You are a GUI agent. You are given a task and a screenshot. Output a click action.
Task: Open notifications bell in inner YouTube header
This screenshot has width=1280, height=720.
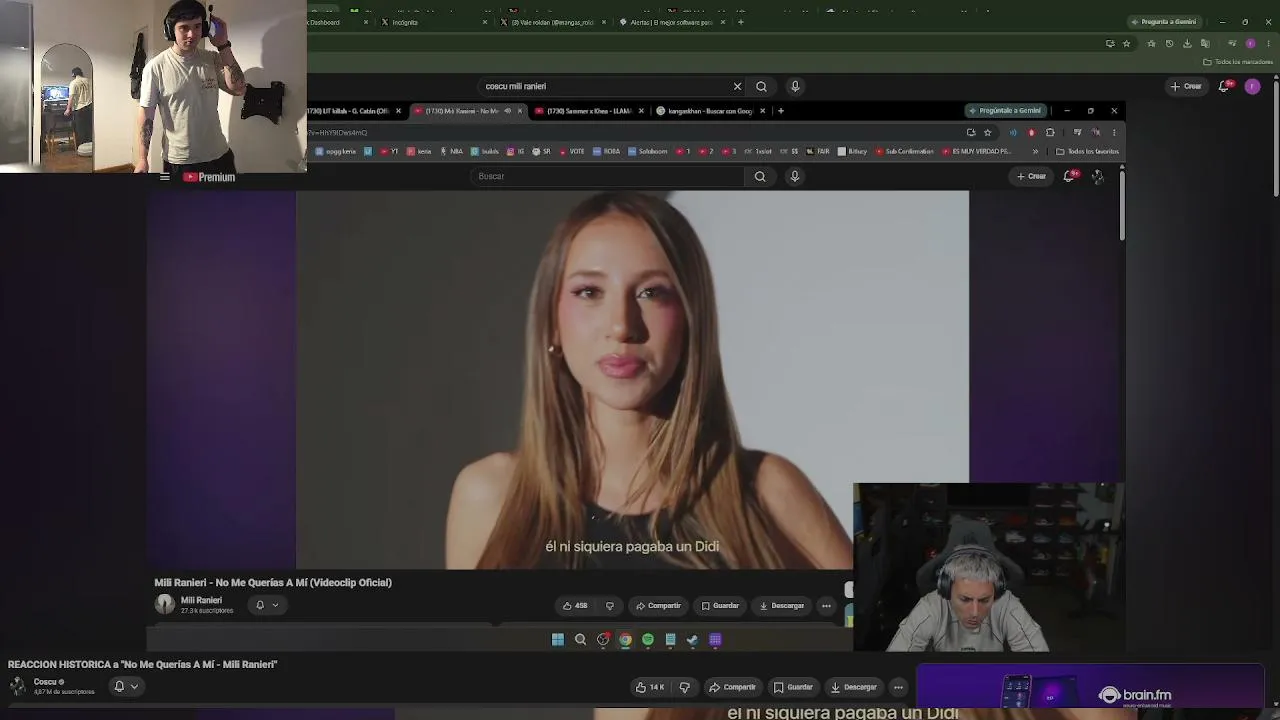coord(1069,176)
